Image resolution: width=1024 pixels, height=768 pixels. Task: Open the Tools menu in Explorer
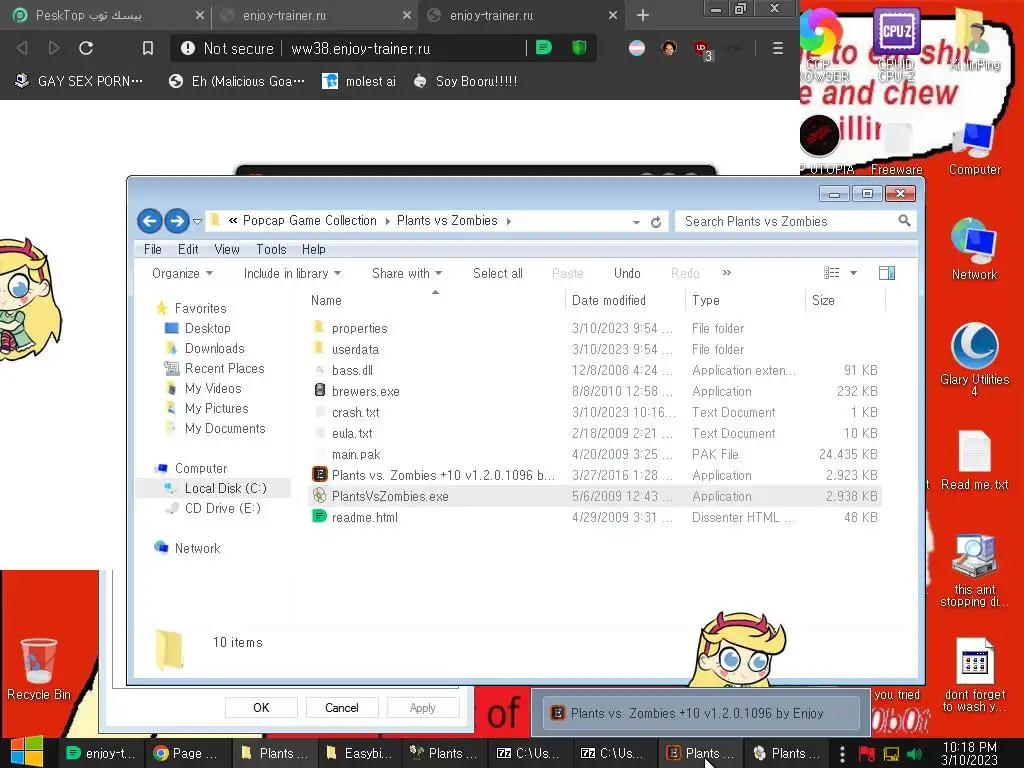(271, 249)
